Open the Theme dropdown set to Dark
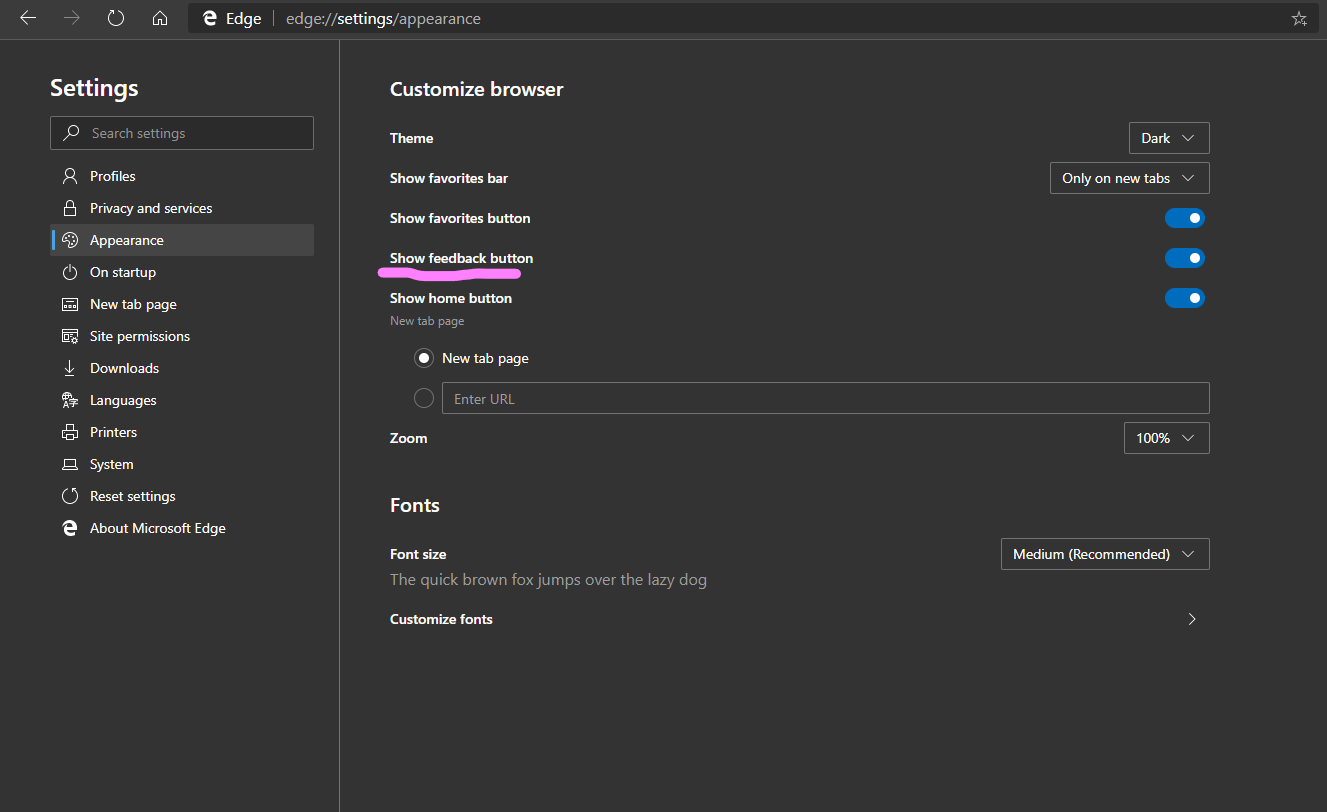The height and width of the screenshot is (812, 1327). (x=1168, y=138)
